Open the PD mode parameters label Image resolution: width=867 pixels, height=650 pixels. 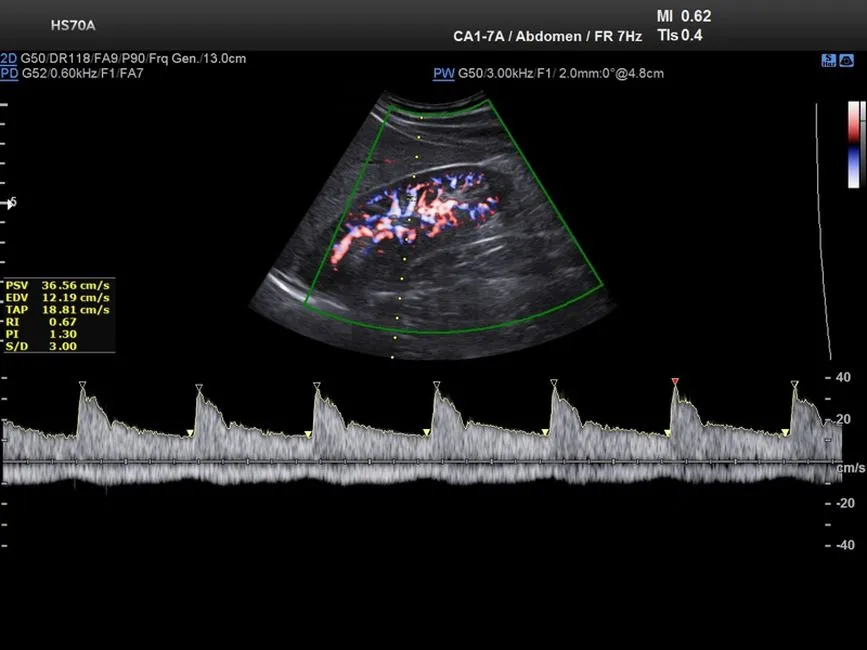point(9,73)
